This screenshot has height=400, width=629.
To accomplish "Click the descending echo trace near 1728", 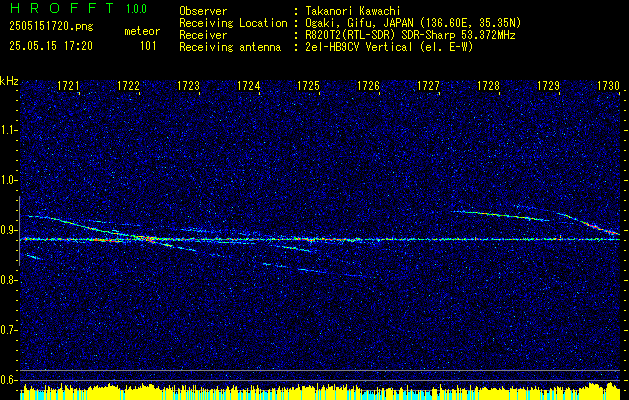I will (499, 215).
